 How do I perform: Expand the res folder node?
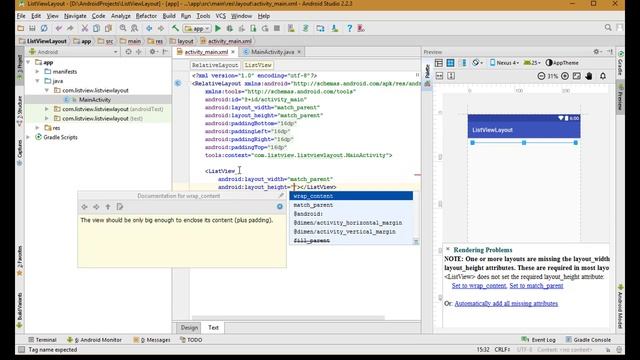pos(38,128)
